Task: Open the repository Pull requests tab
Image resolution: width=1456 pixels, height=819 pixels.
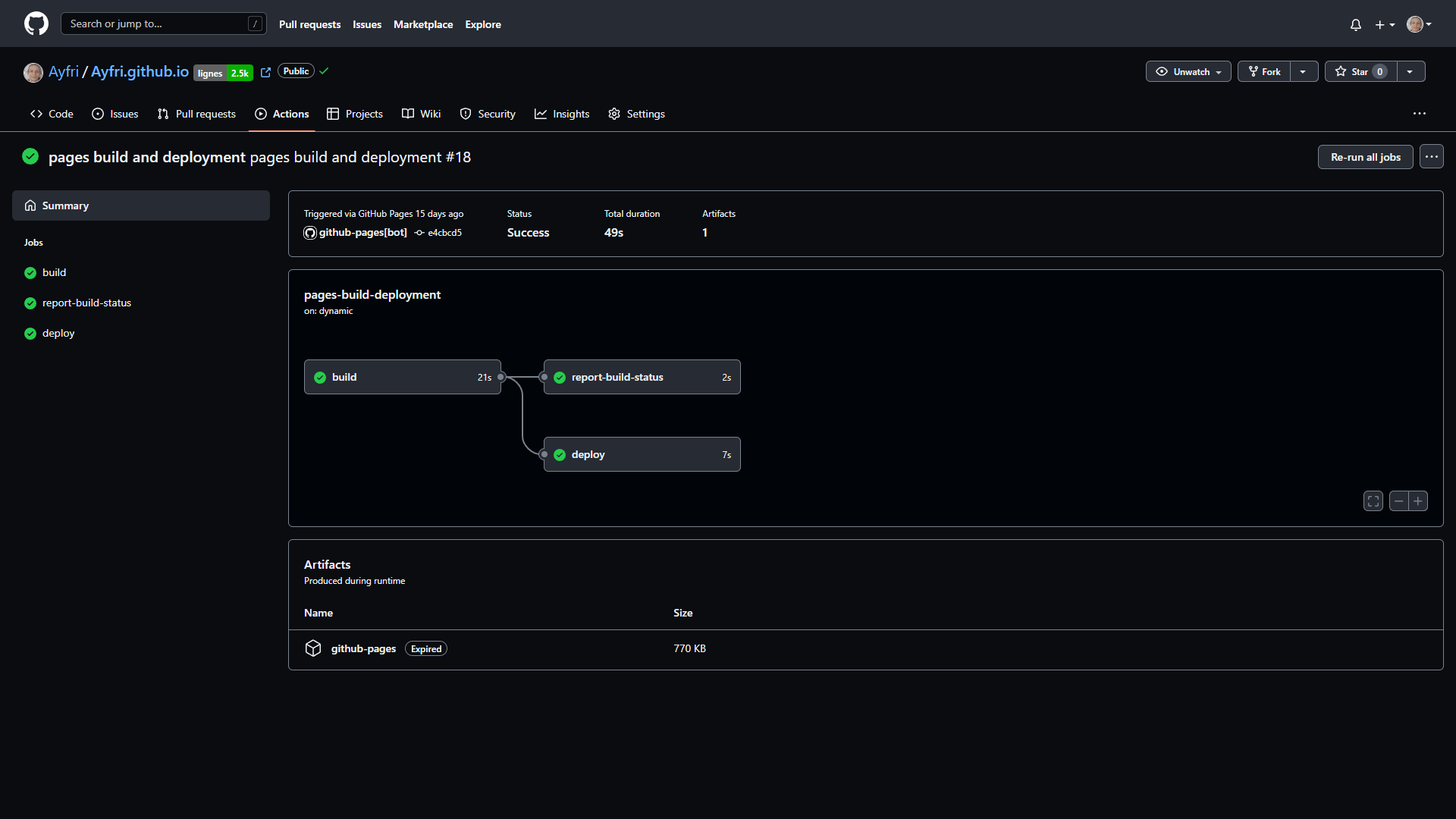Action: (196, 114)
